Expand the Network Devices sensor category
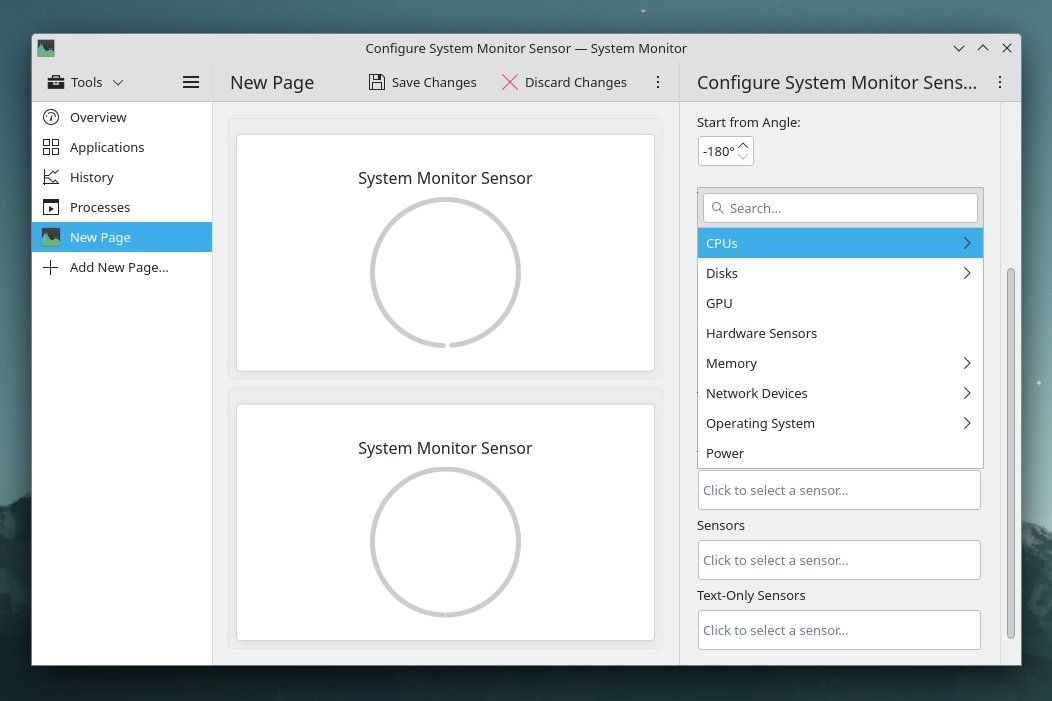This screenshot has width=1052, height=701. pos(966,393)
